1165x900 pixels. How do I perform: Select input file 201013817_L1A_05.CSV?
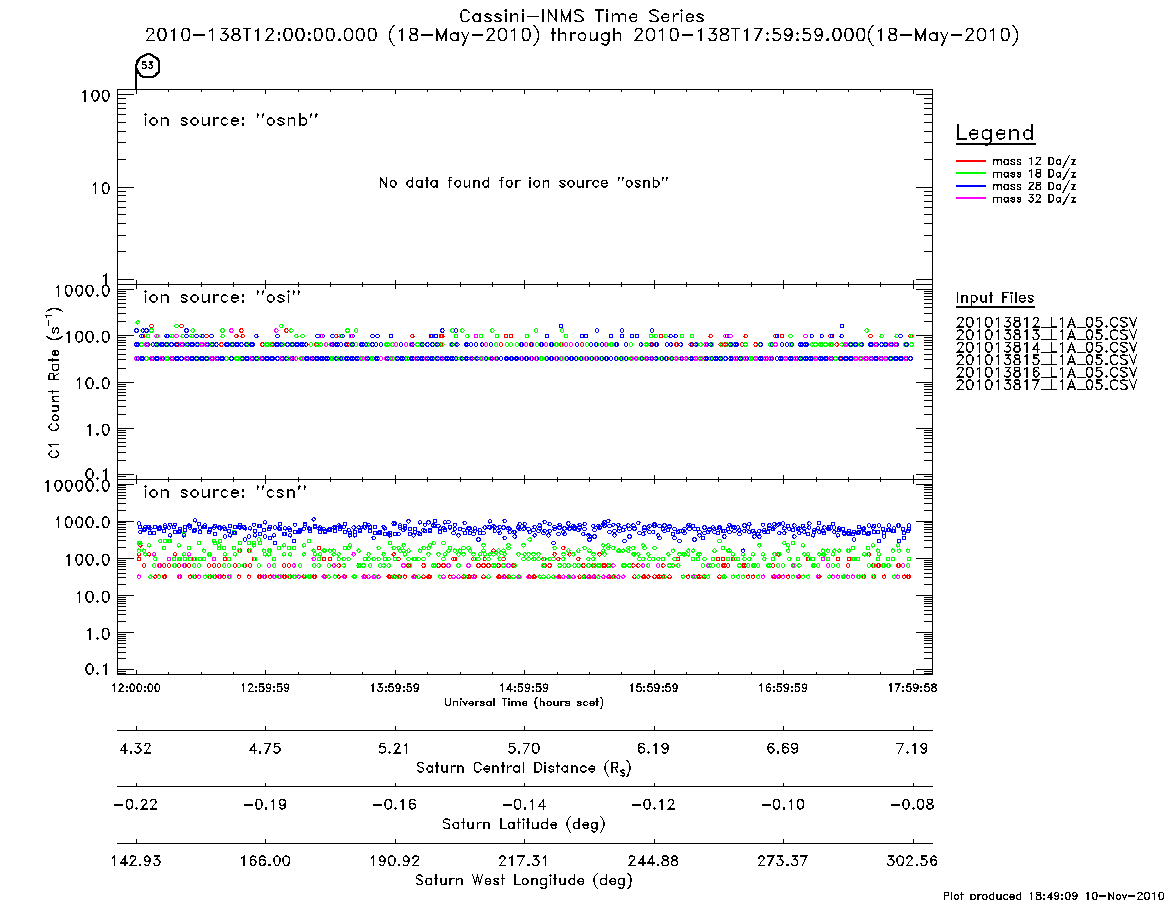[1046, 385]
